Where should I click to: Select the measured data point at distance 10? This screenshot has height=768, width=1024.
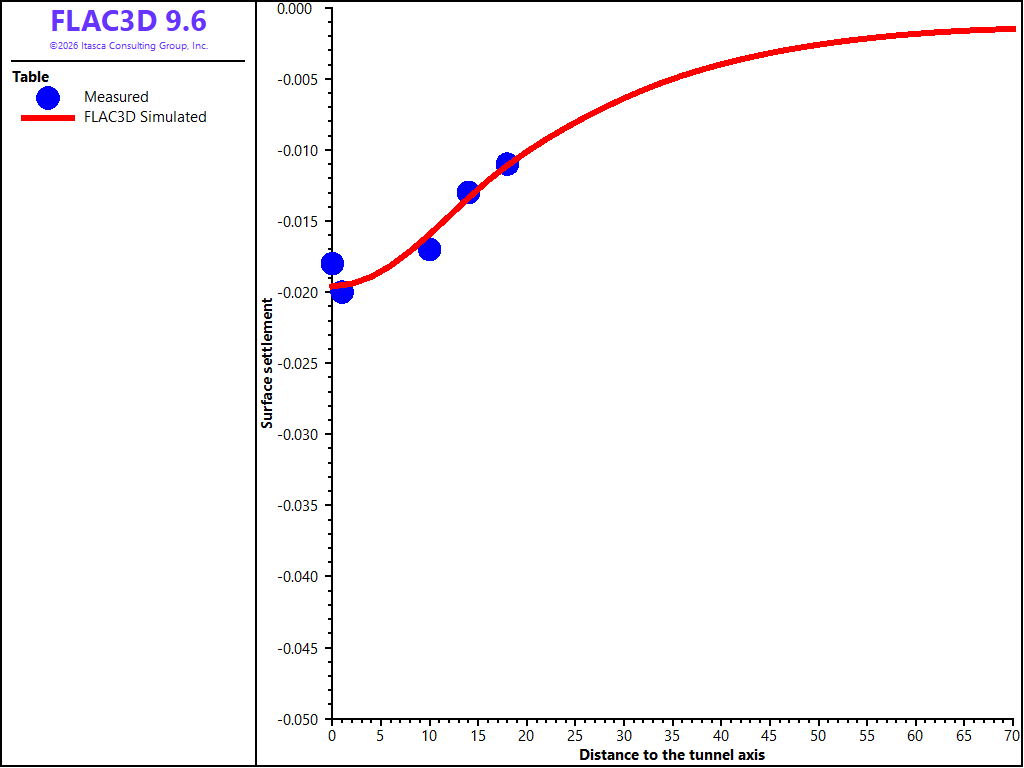click(x=429, y=249)
